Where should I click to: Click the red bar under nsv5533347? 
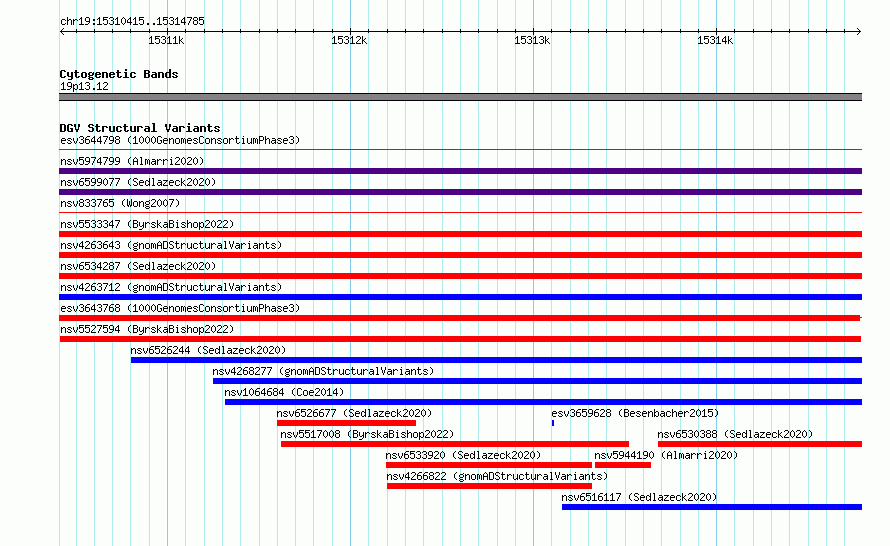point(460,234)
